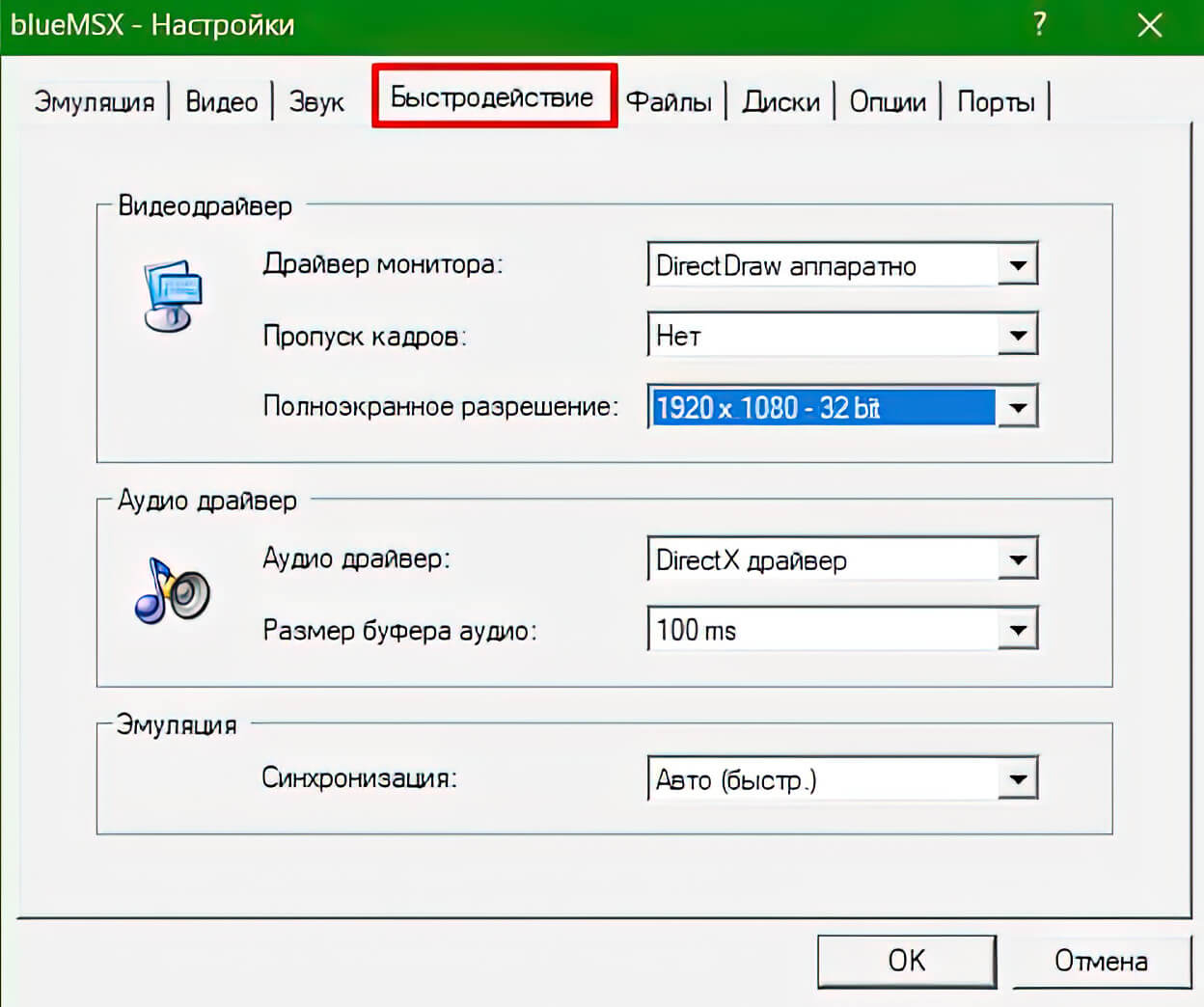
Task: Close the blueMSX settings dialog
Action: 1149,25
